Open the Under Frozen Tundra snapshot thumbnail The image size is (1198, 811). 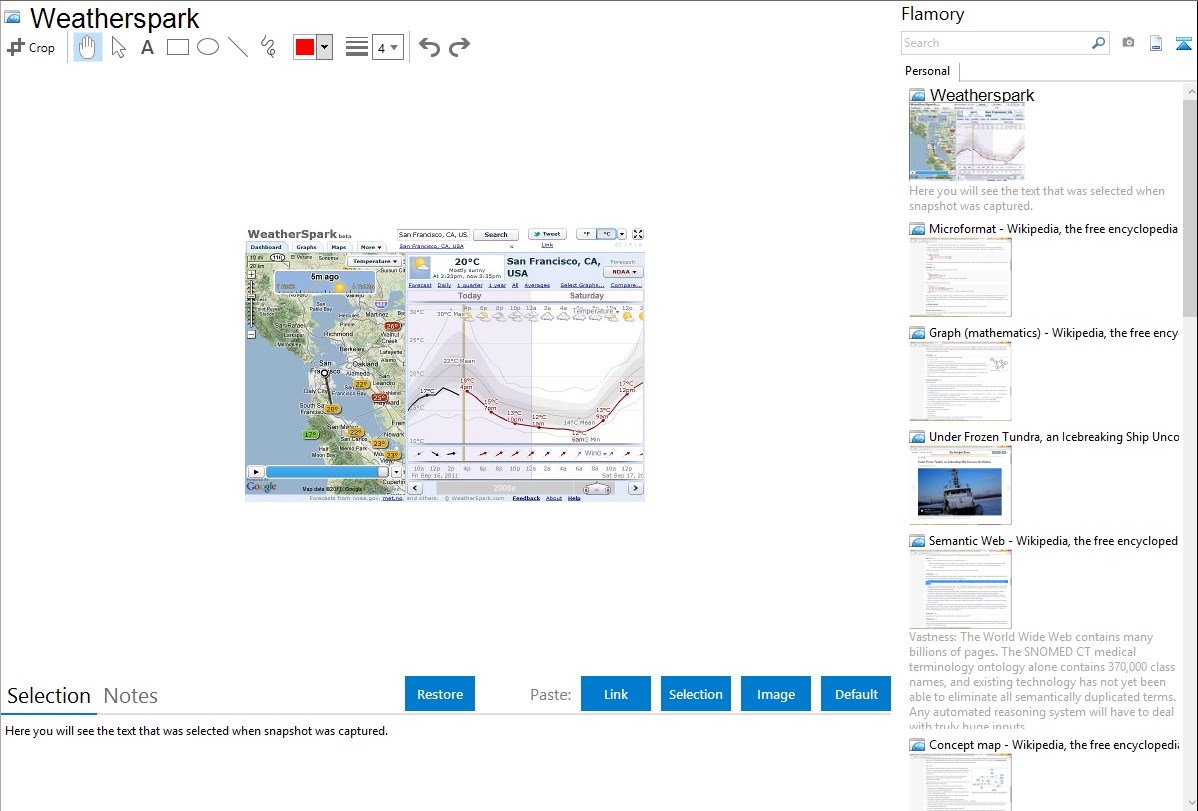tap(960, 485)
